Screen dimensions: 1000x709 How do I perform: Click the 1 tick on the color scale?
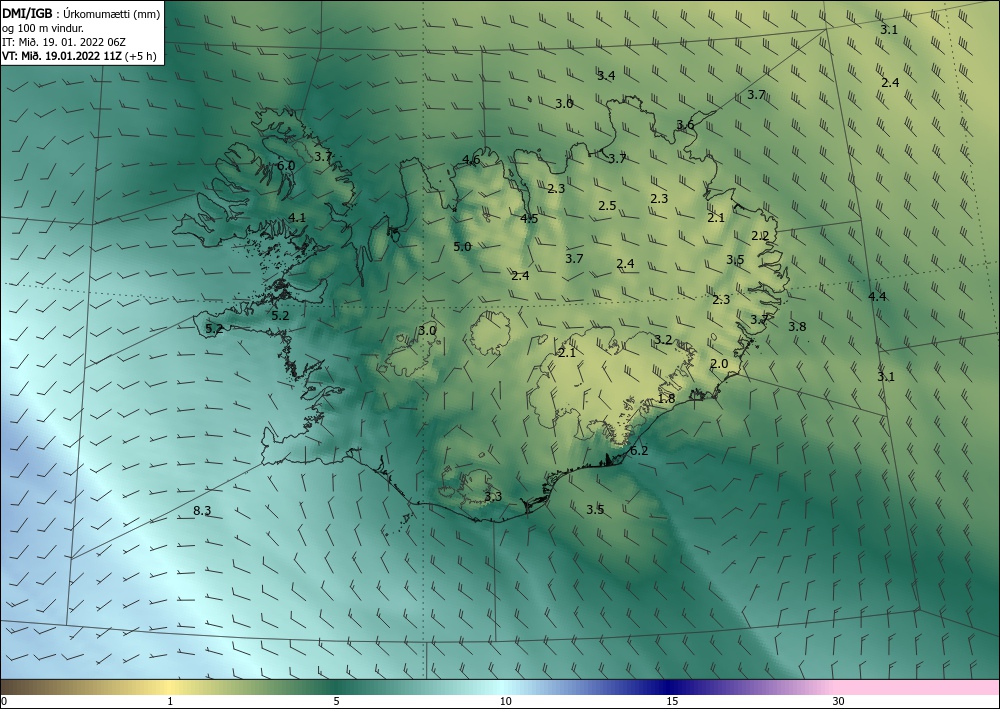click(170, 701)
